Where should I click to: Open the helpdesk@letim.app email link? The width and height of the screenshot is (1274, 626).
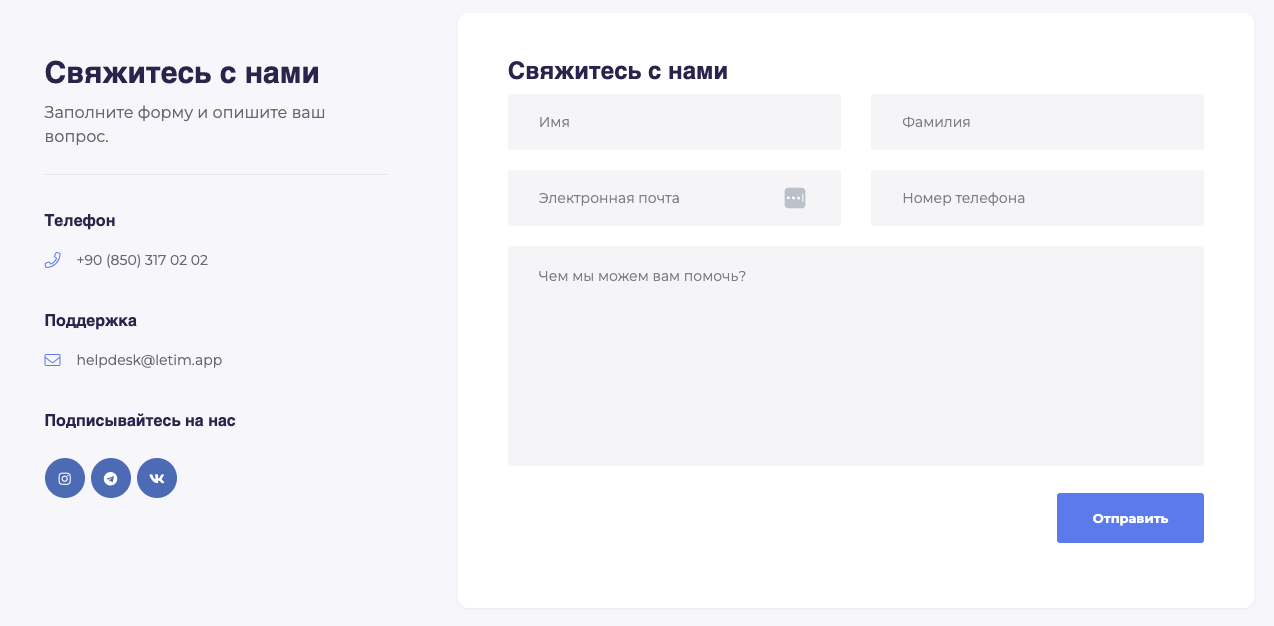149,359
